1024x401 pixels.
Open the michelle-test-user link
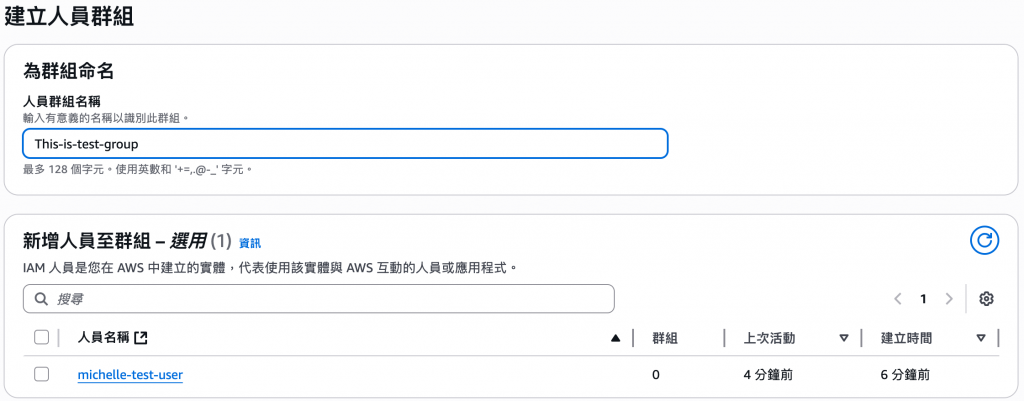point(130,375)
